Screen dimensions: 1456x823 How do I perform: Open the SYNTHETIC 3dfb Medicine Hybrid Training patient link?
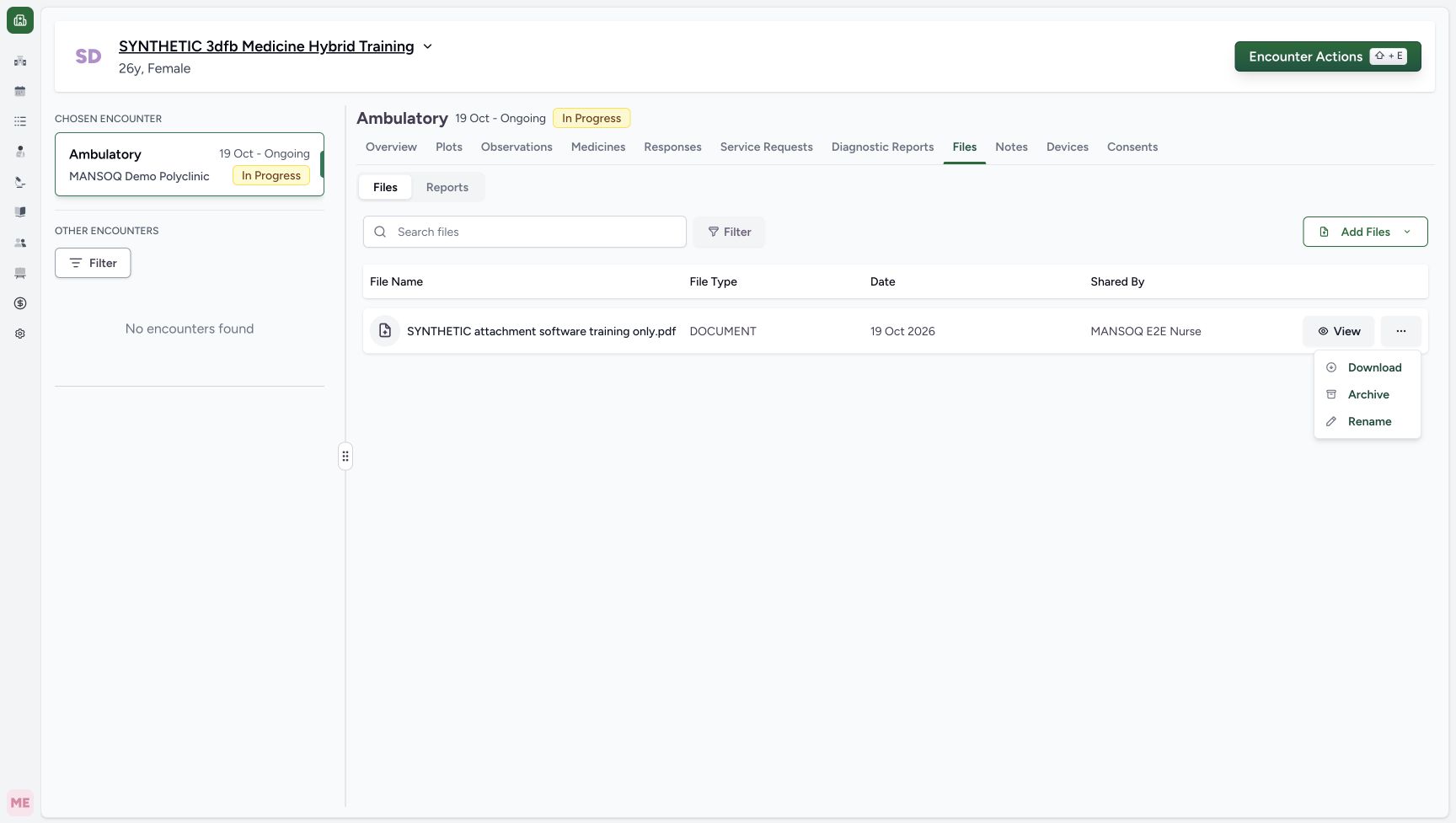266,46
